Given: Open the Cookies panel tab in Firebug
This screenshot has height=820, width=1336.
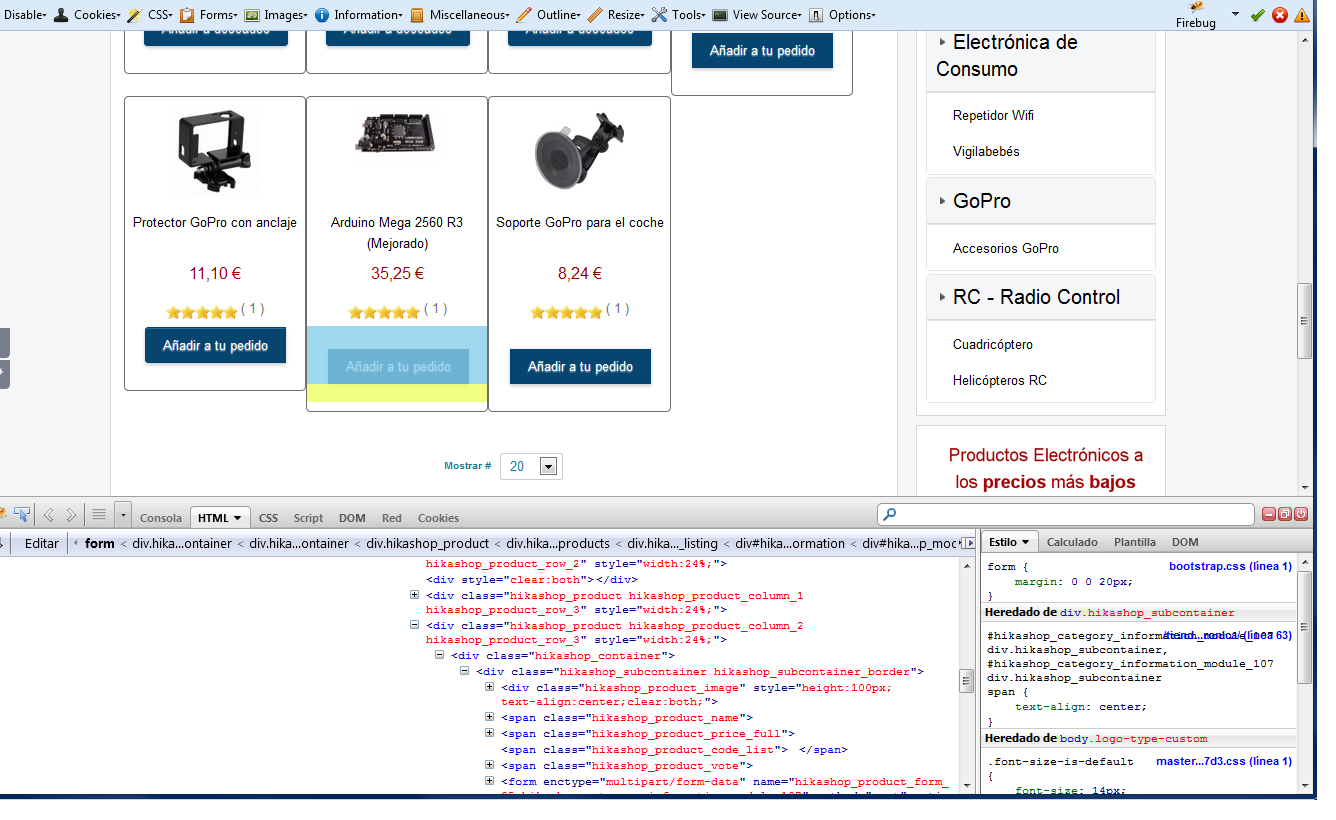Looking at the screenshot, I should pos(438,518).
